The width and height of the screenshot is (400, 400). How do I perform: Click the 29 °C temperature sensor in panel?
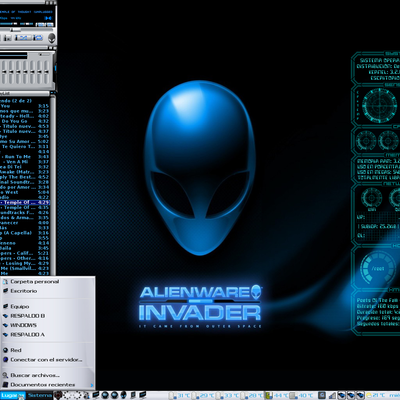coord(202,396)
